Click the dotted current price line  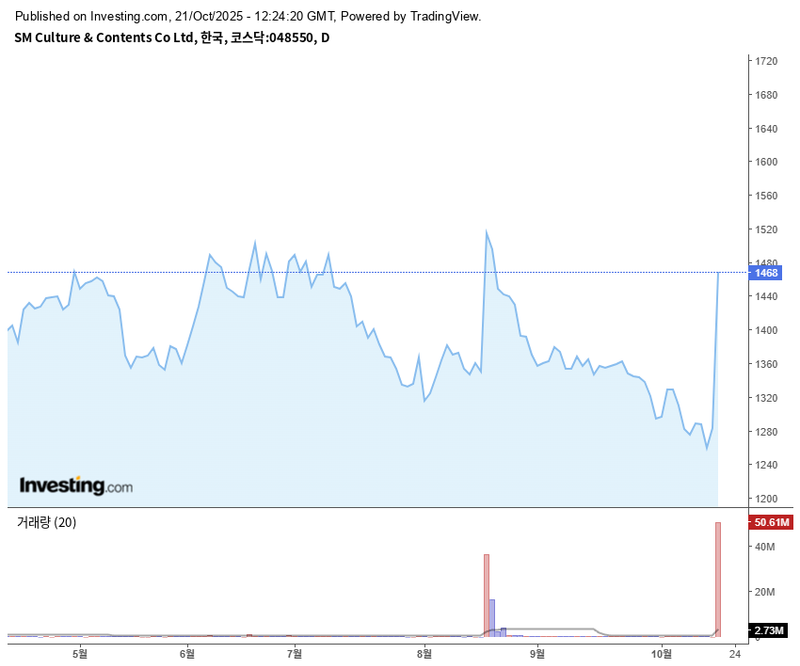pyautogui.click(x=300, y=272)
